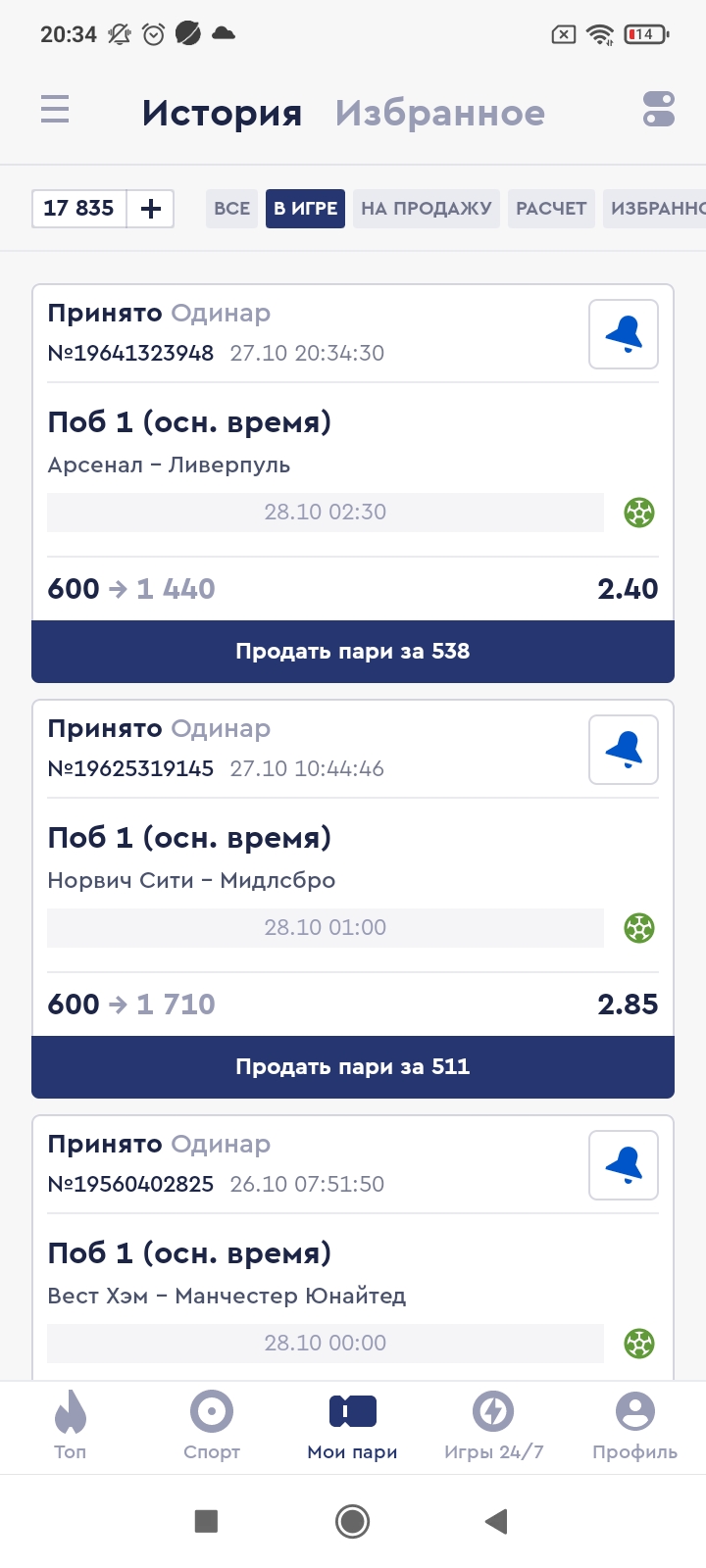Open the Профиль page
Viewport: 706px width, 1568px height.
click(634, 1427)
